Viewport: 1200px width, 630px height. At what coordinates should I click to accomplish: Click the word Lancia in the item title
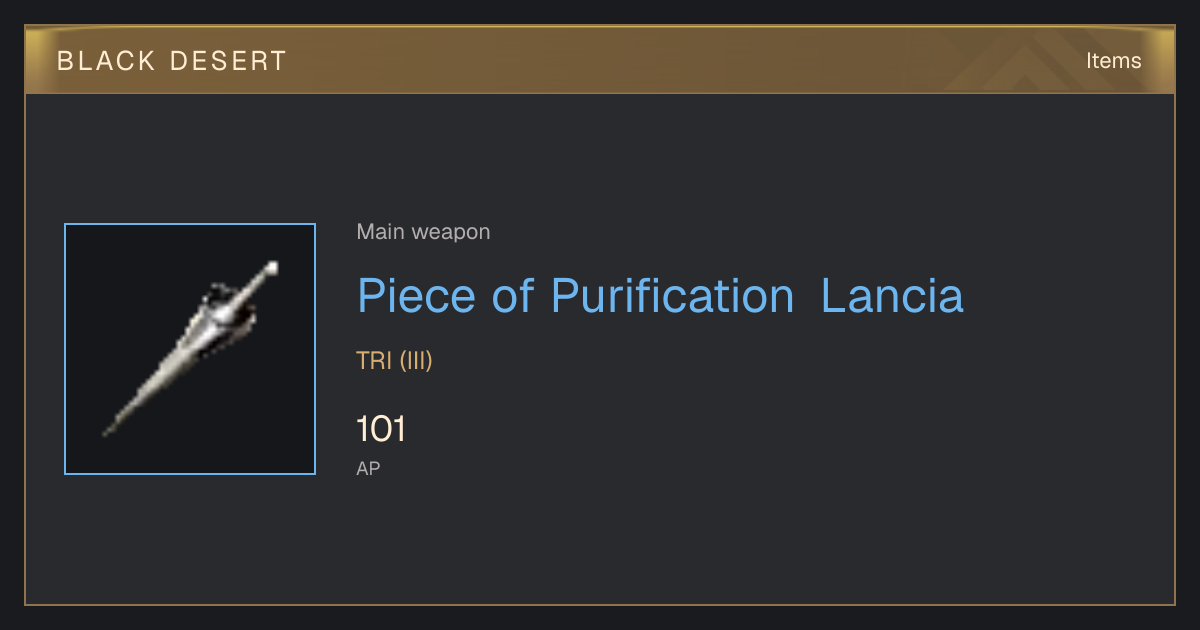892,296
